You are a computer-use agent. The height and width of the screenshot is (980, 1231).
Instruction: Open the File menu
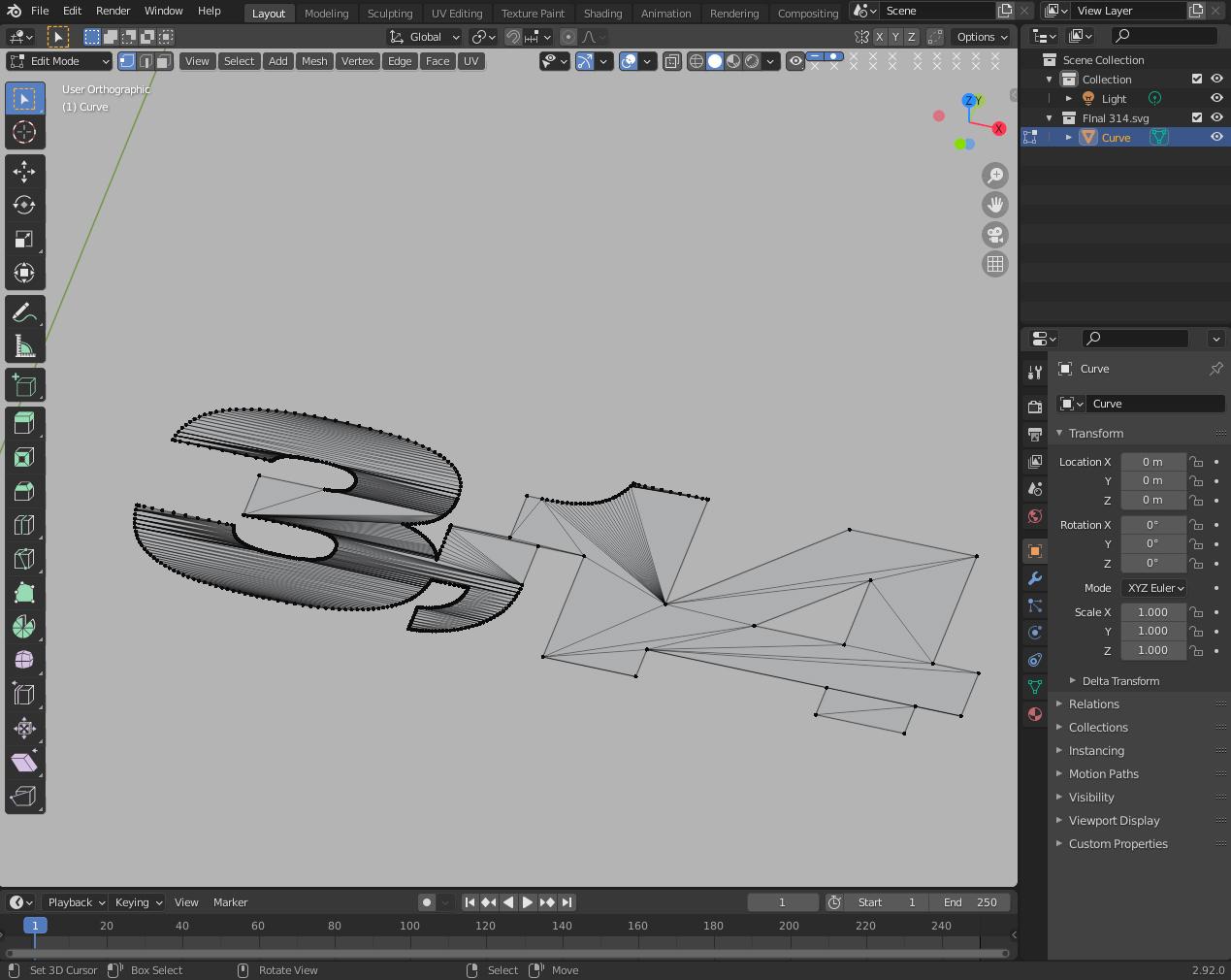point(40,11)
